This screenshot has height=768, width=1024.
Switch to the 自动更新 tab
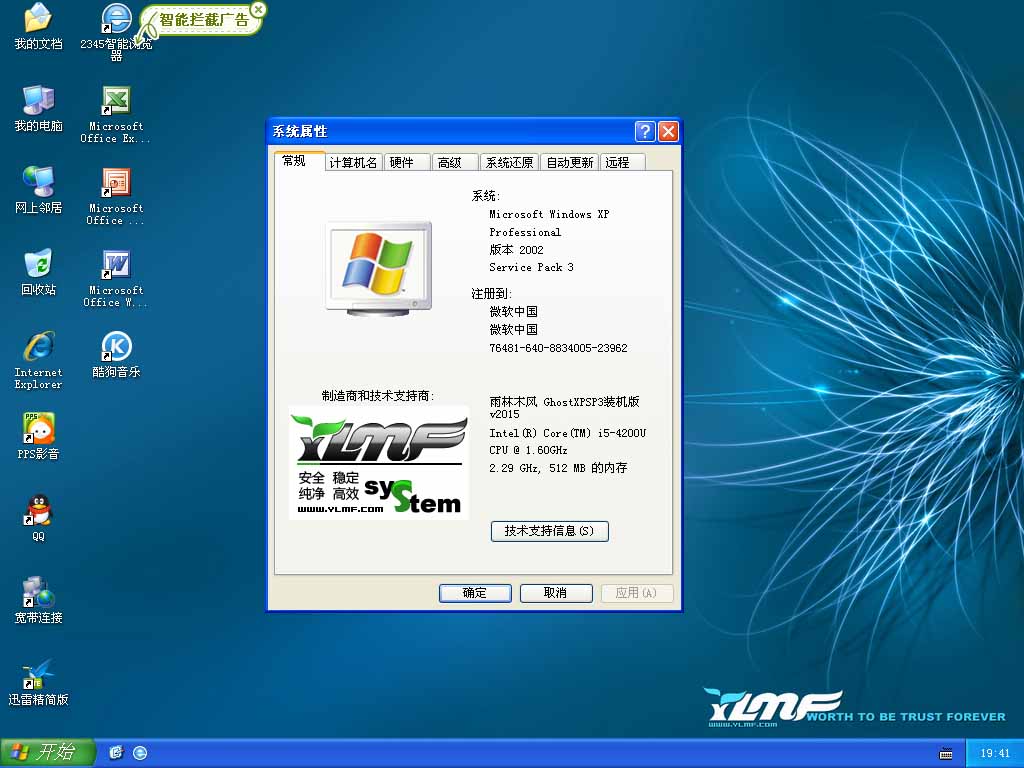(x=569, y=162)
